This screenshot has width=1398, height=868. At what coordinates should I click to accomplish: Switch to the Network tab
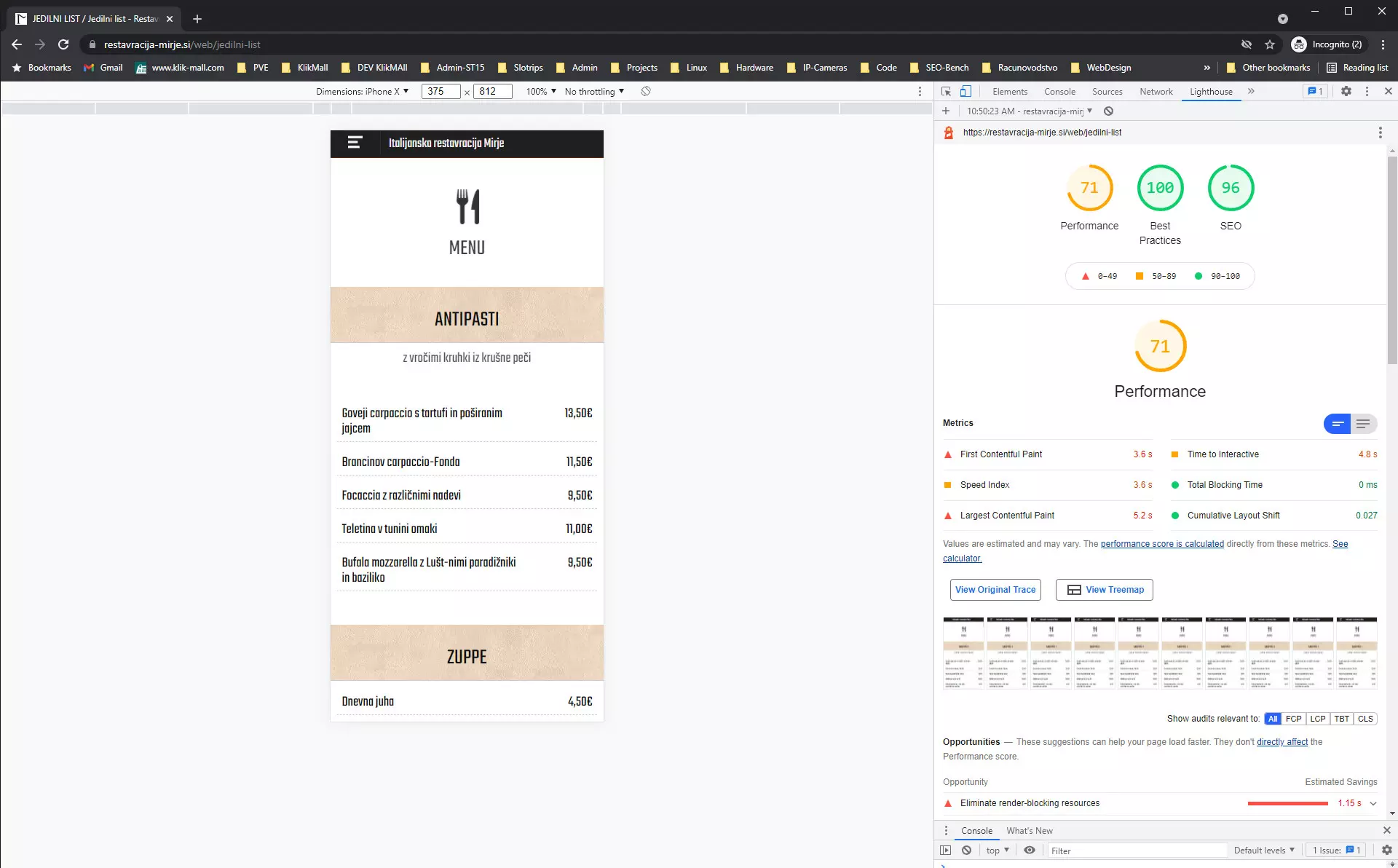1156,92
